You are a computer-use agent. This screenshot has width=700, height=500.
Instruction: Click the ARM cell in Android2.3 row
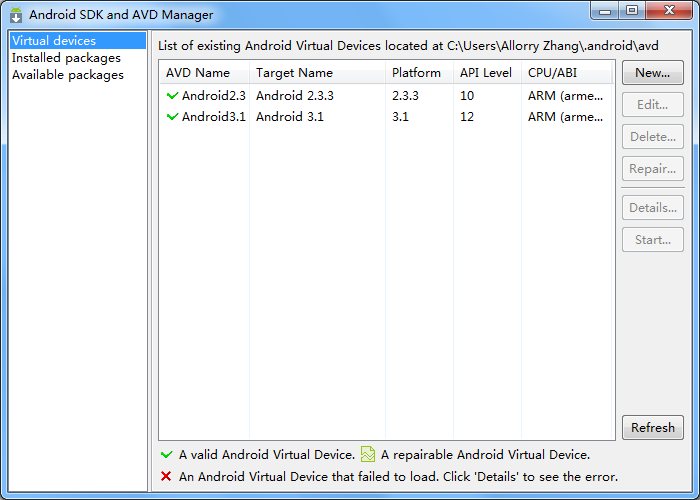point(565,96)
